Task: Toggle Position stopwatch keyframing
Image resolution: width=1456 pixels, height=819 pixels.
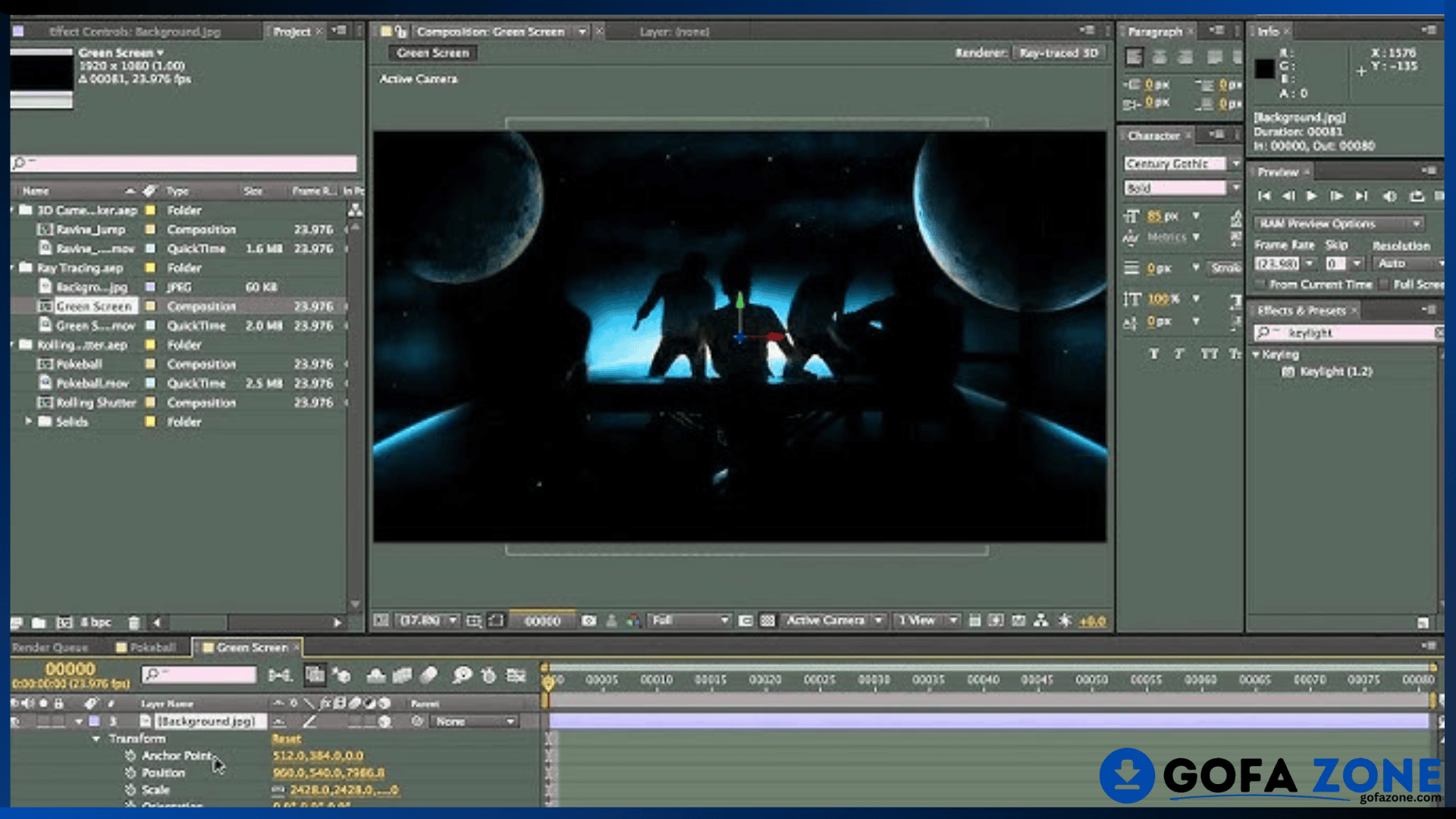Action: tap(130, 773)
